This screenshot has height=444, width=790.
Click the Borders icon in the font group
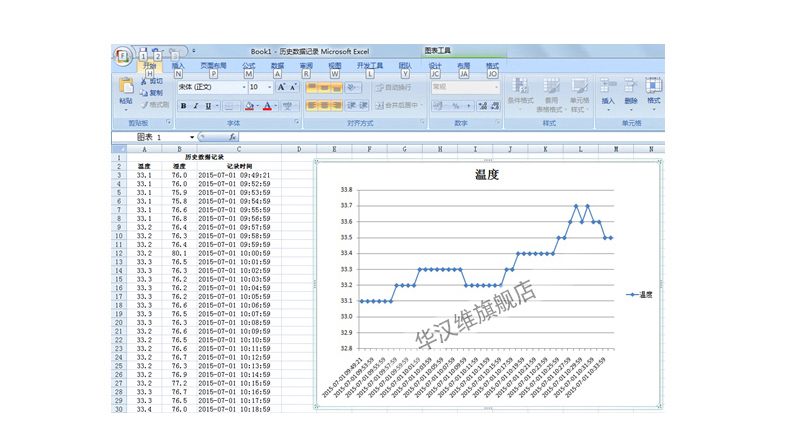[229, 106]
